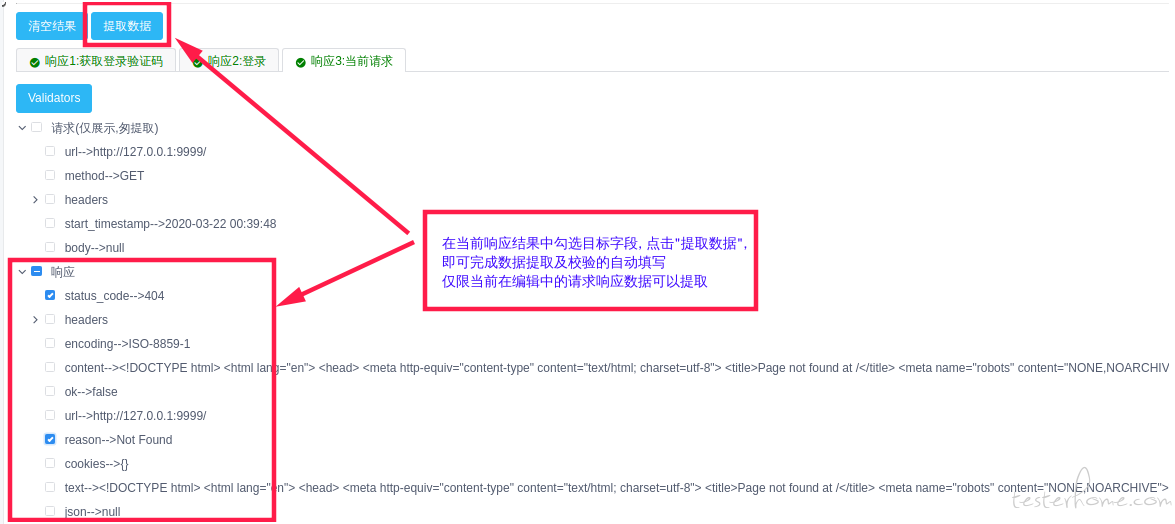Collapse the 请求 tree node
The width and height of the screenshot is (1175, 524).
click(21, 127)
